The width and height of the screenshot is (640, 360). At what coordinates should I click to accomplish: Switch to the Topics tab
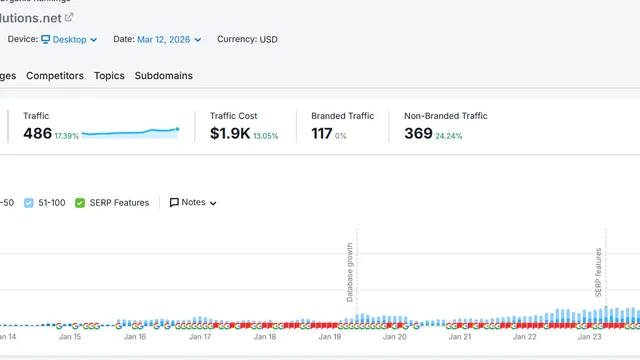pyautogui.click(x=109, y=76)
